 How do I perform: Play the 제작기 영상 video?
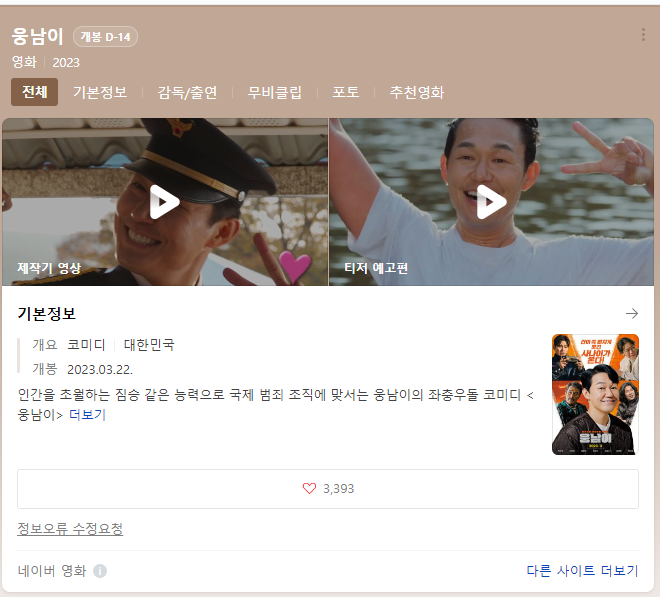pyautogui.click(x=165, y=202)
